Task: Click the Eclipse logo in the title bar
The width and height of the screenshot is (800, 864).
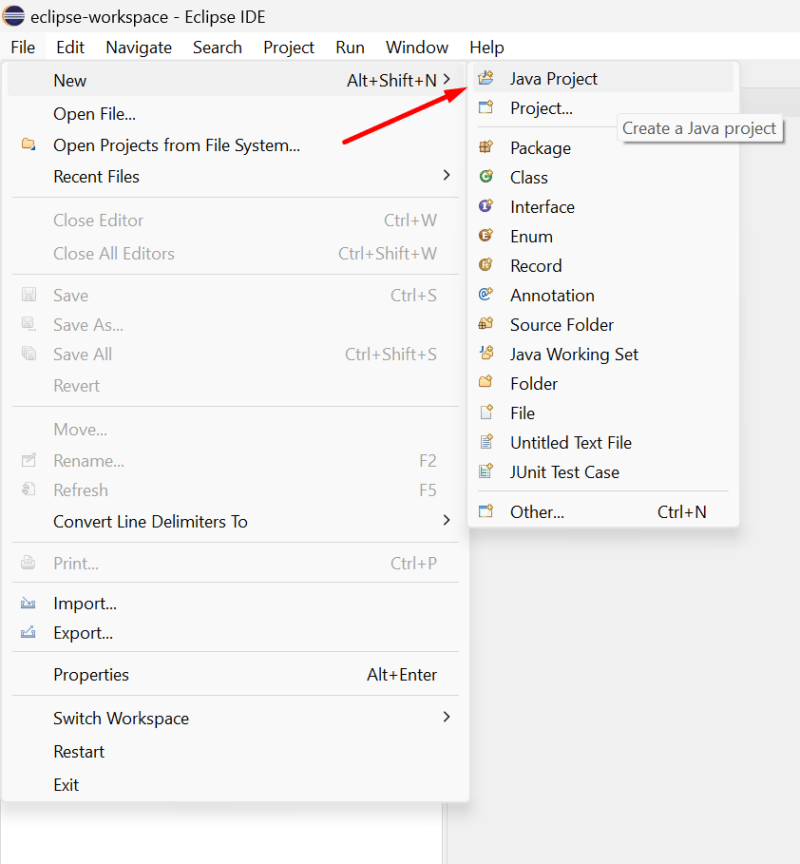Action: coord(13,16)
